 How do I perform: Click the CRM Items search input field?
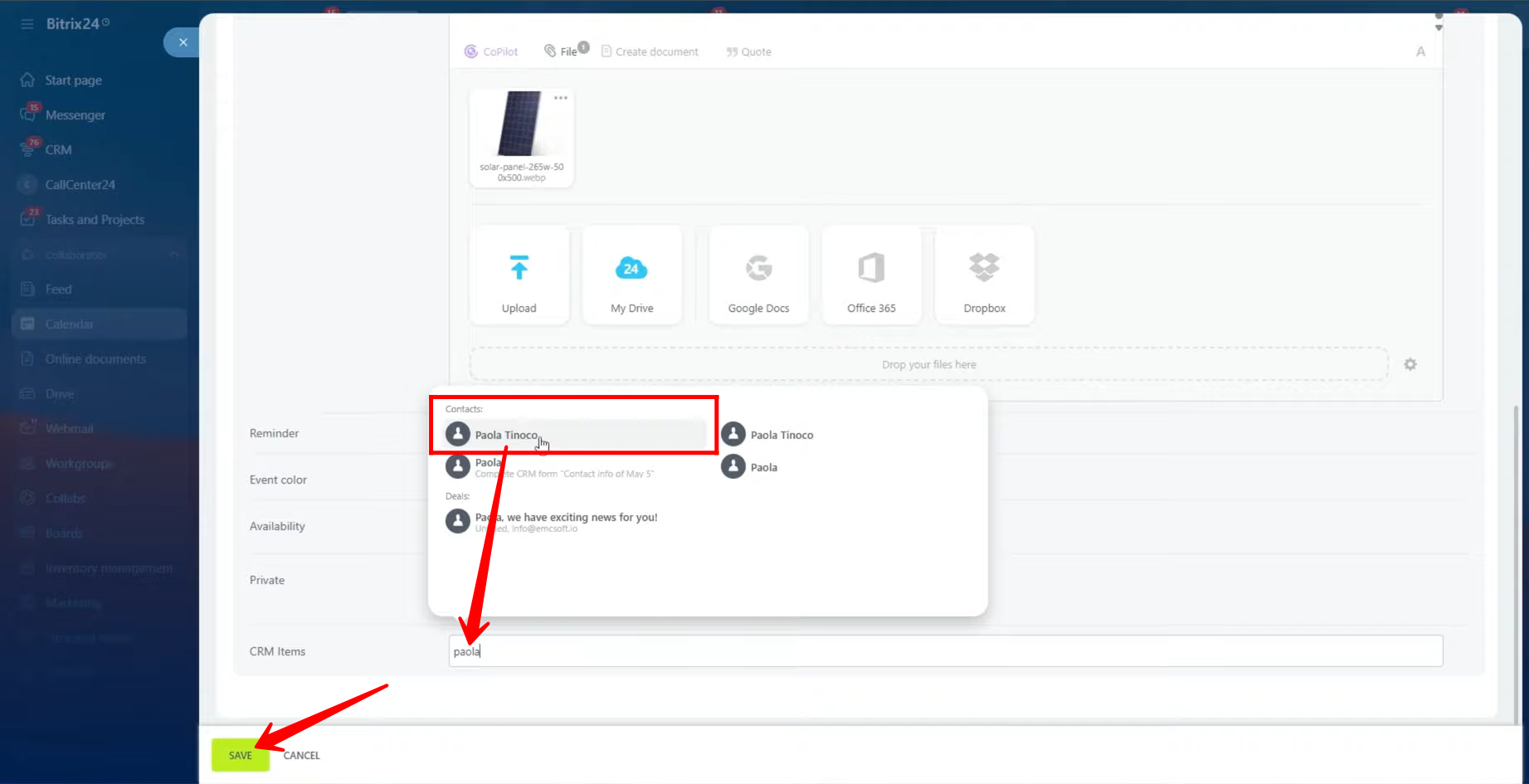pyautogui.click(x=946, y=651)
